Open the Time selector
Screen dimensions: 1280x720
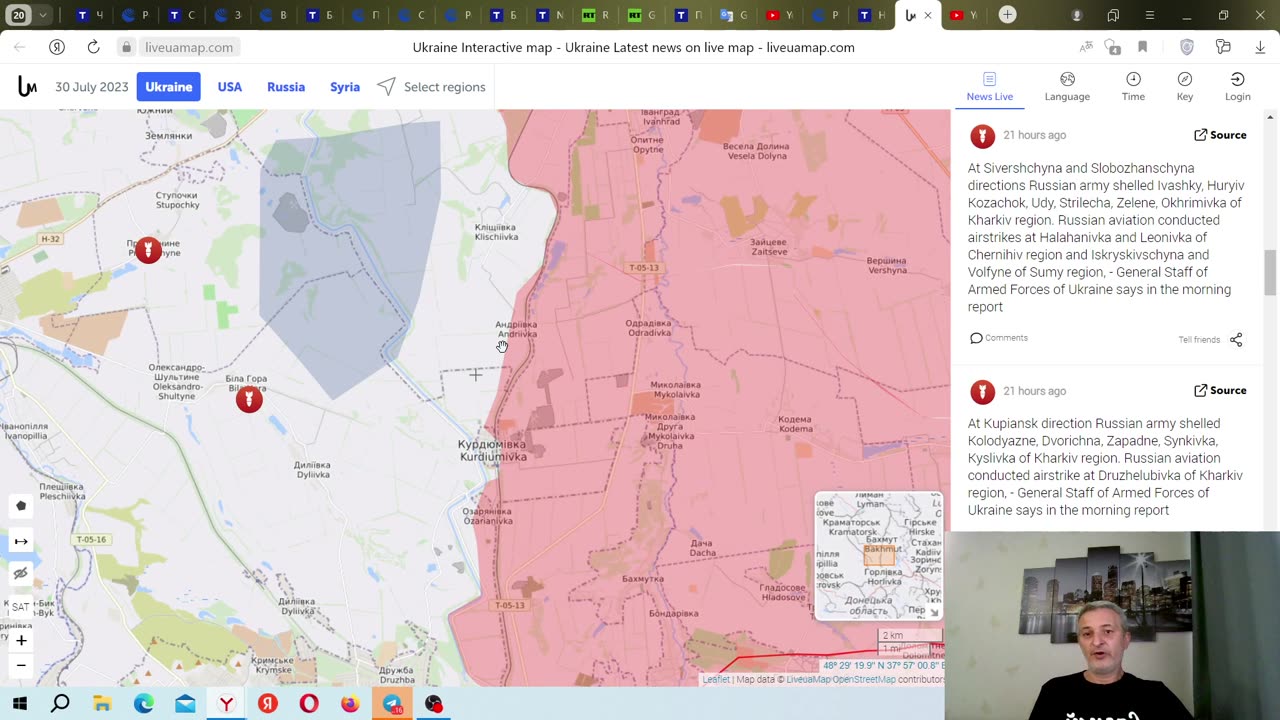1133,87
